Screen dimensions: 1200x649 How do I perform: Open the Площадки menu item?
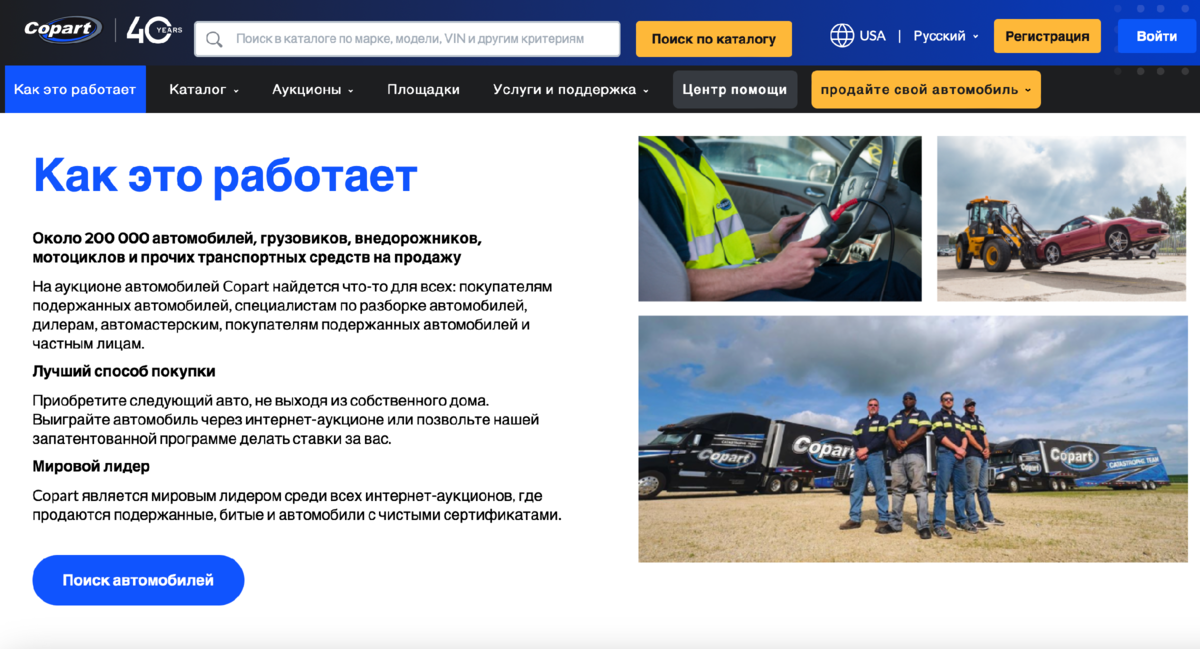pyautogui.click(x=423, y=89)
